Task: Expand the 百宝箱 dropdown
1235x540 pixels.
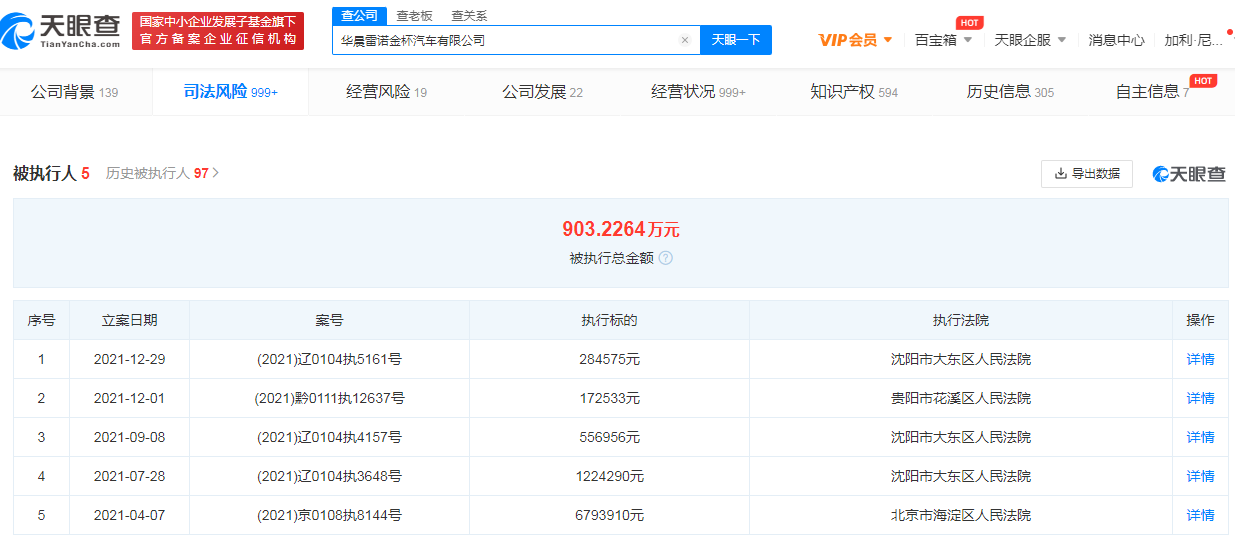Action: point(943,40)
